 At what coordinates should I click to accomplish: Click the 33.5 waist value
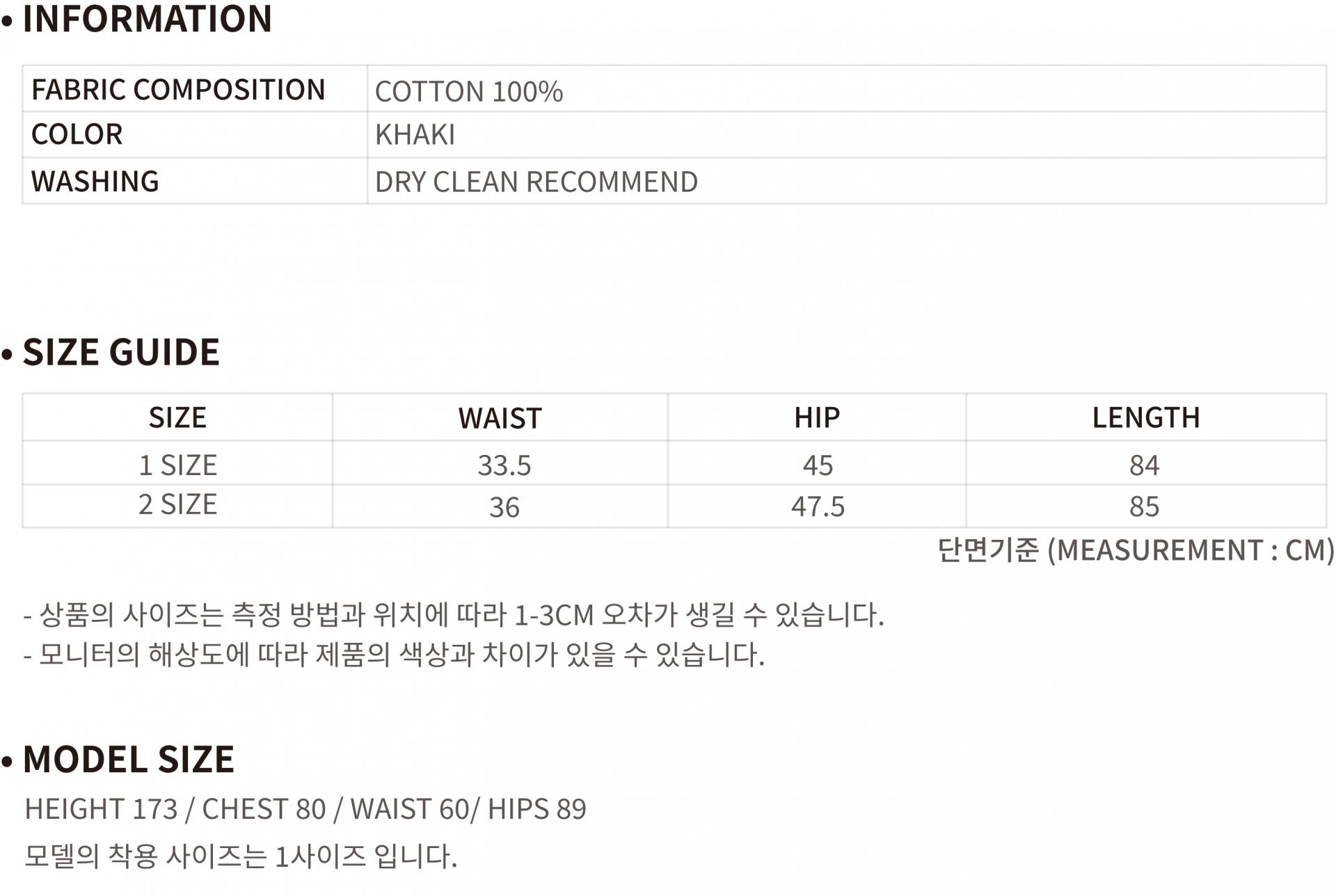(504, 465)
